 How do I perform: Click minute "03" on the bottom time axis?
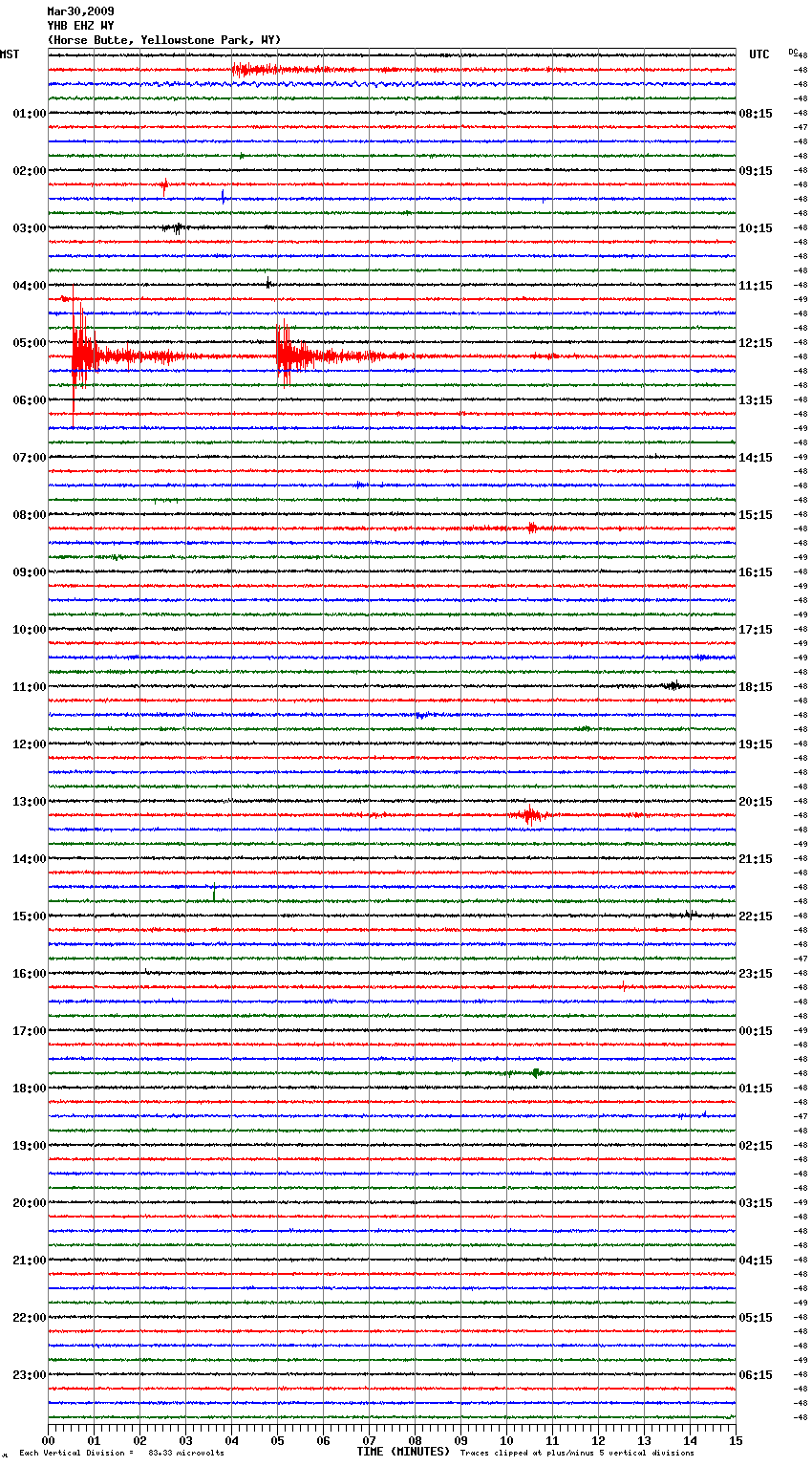coord(185,1440)
